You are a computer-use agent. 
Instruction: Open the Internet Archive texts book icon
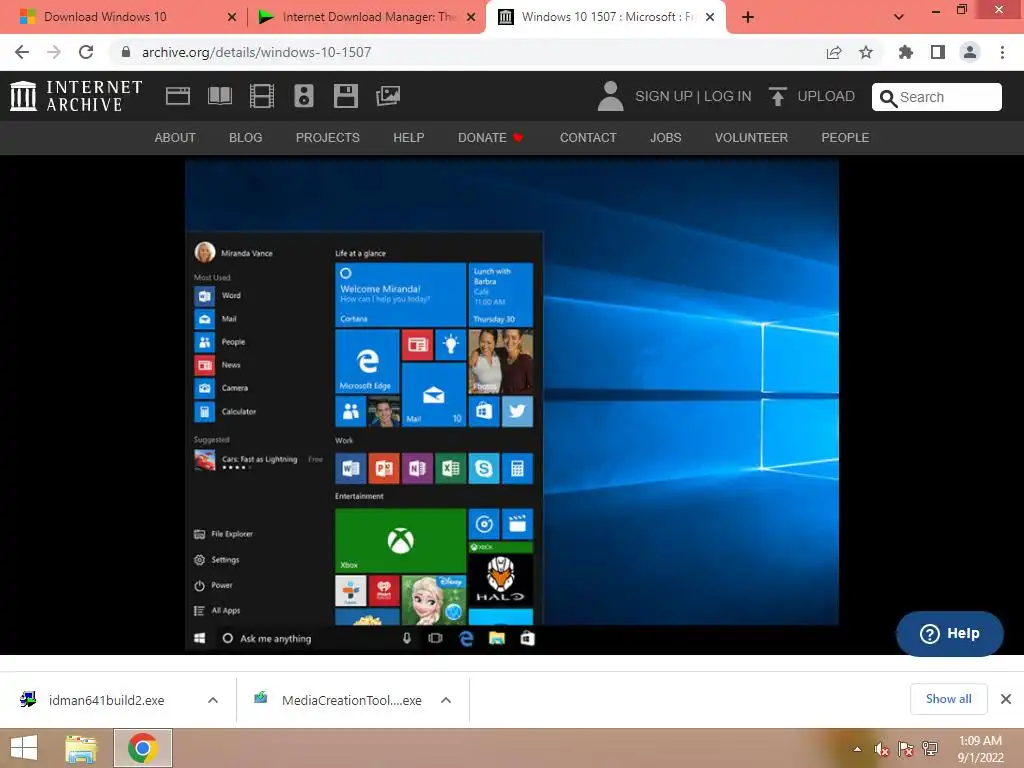(x=219, y=96)
